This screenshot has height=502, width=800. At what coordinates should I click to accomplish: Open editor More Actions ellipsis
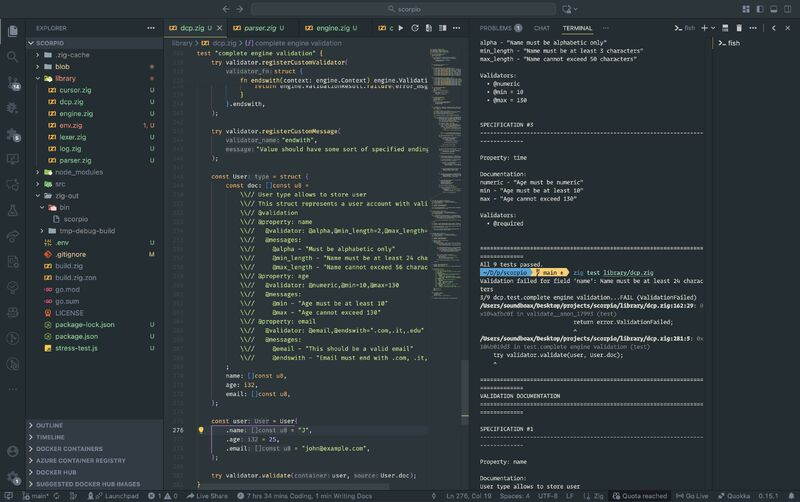(x=456, y=28)
